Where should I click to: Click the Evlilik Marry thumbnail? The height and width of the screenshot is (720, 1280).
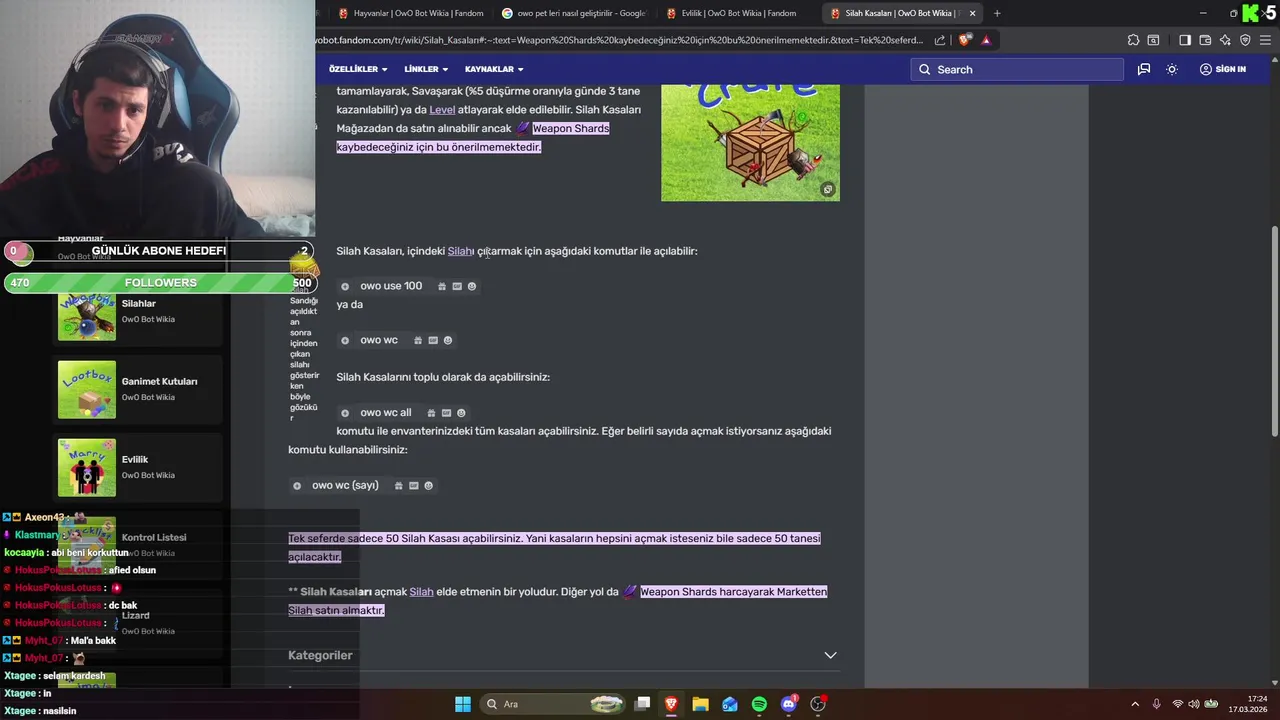(87, 467)
